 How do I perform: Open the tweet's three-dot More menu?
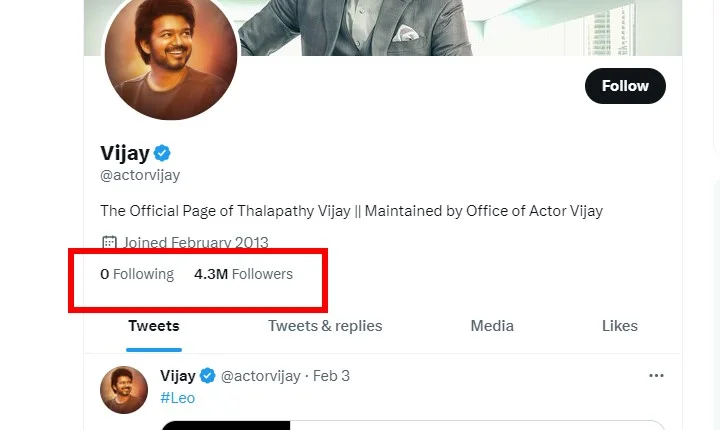pyautogui.click(x=656, y=376)
